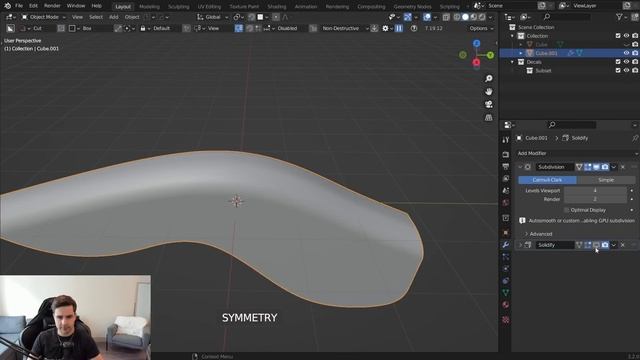Click the help question mark icon

[414, 29]
